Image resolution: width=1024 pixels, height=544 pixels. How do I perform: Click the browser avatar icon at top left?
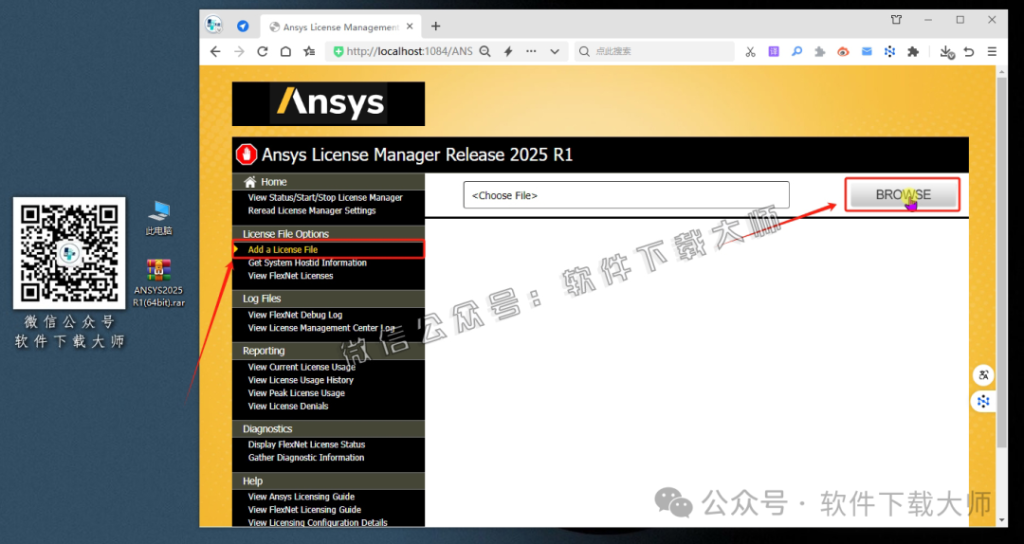point(214,25)
